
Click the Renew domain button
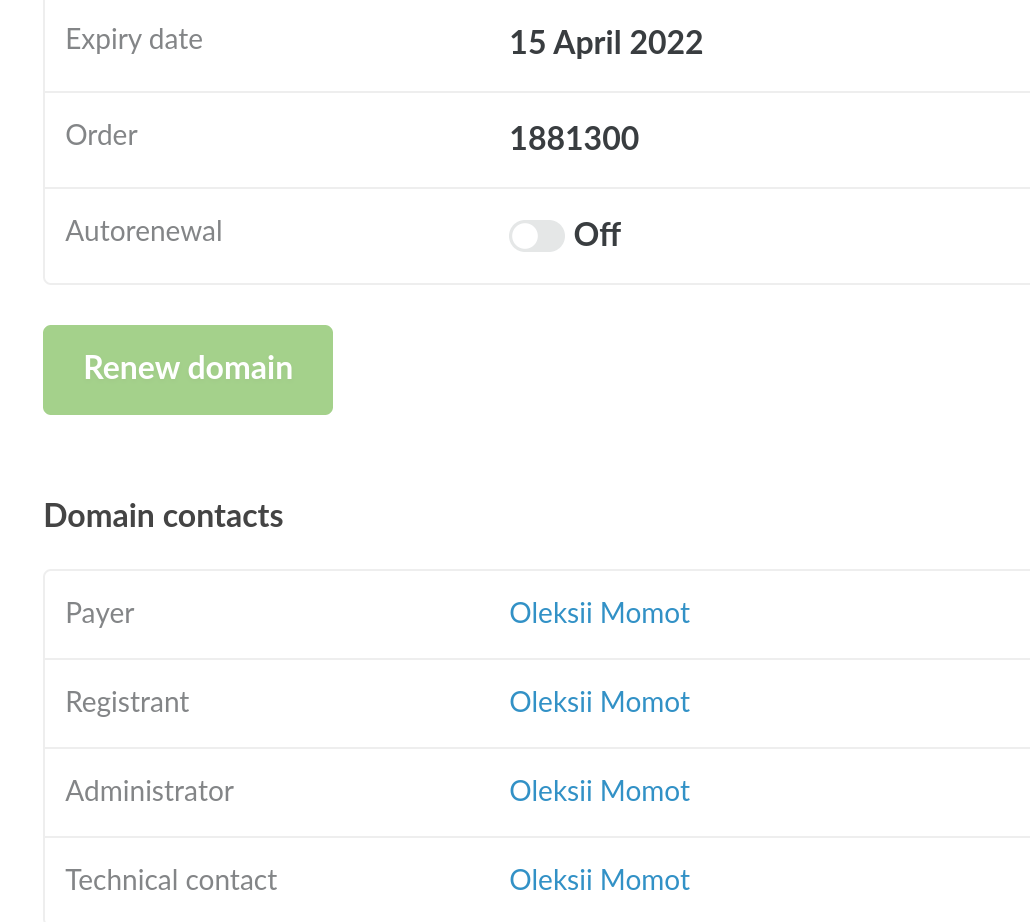coord(188,369)
